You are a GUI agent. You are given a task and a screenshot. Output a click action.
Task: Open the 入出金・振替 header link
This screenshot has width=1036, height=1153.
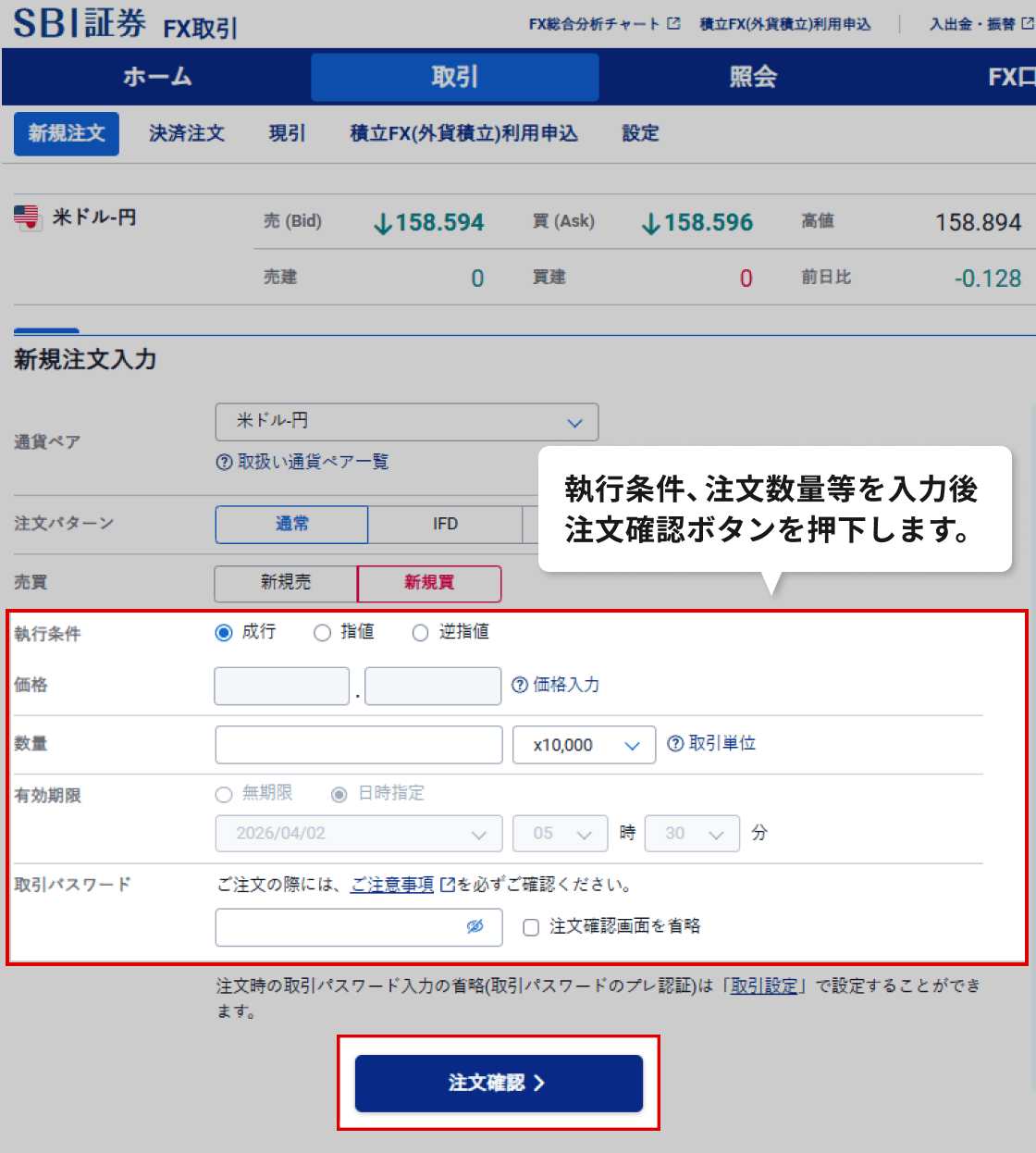click(972, 24)
